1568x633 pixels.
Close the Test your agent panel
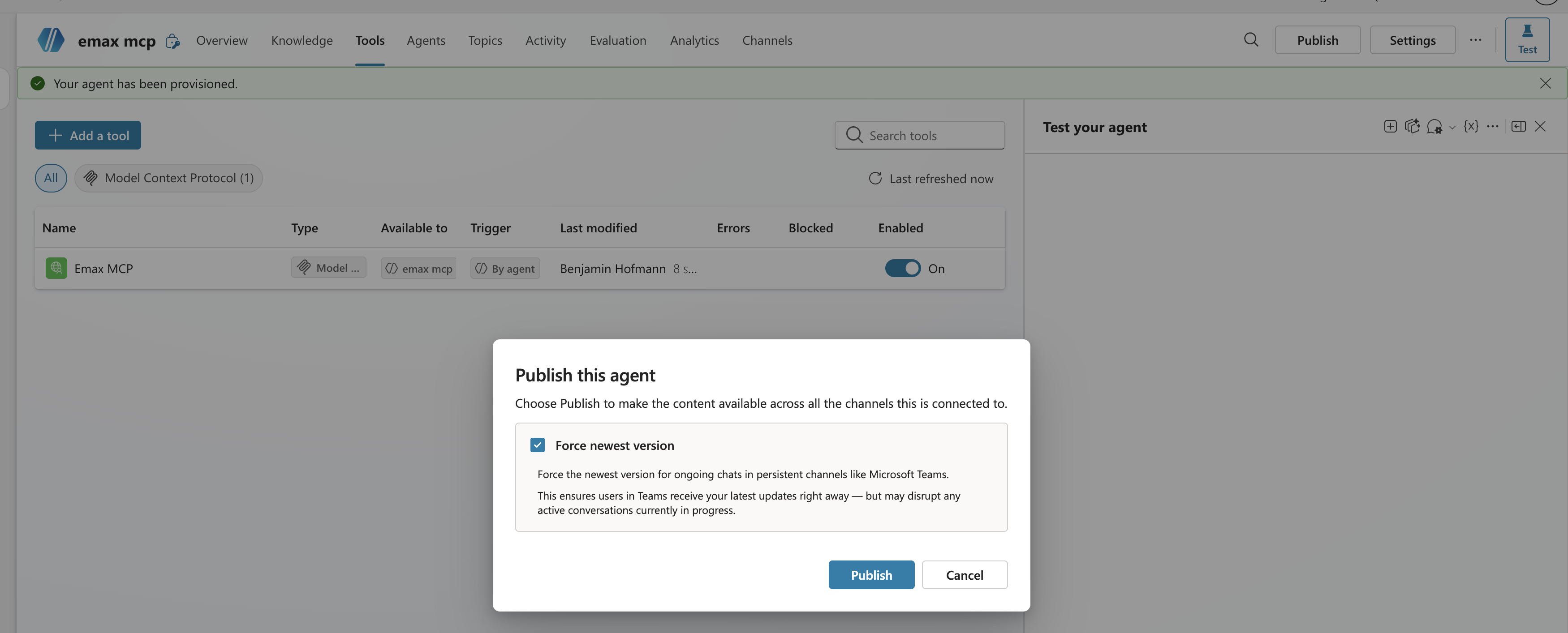click(x=1540, y=127)
